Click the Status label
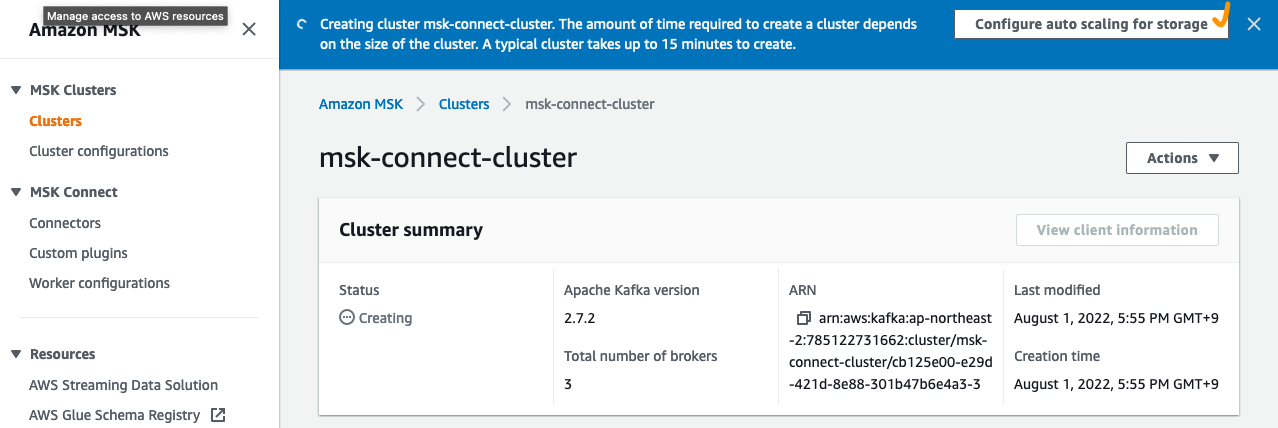1278x428 pixels. tap(360, 290)
